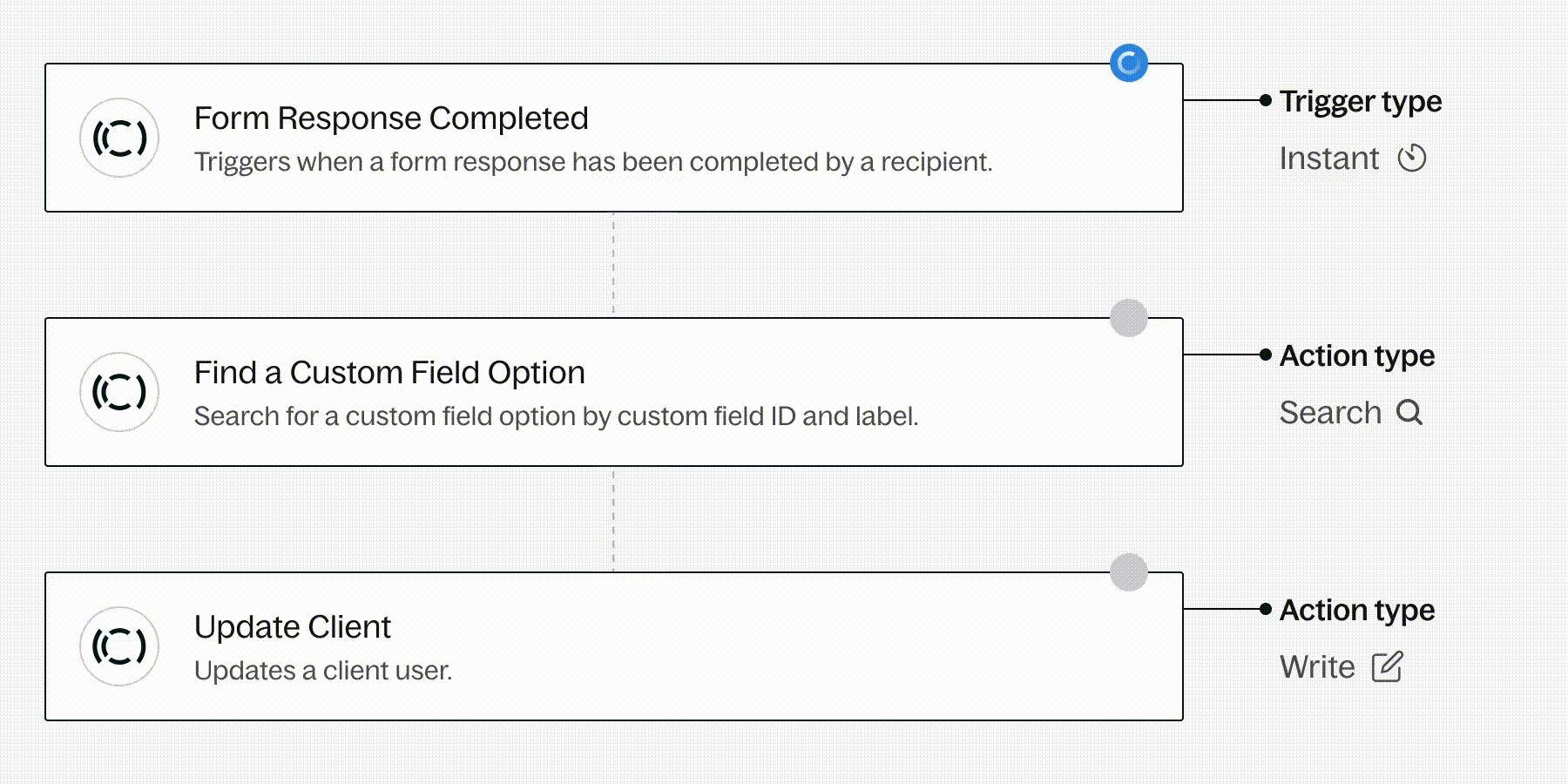Click the Form Response Completed app logo icon
This screenshot has height=784, width=1568.
(119, 138)
